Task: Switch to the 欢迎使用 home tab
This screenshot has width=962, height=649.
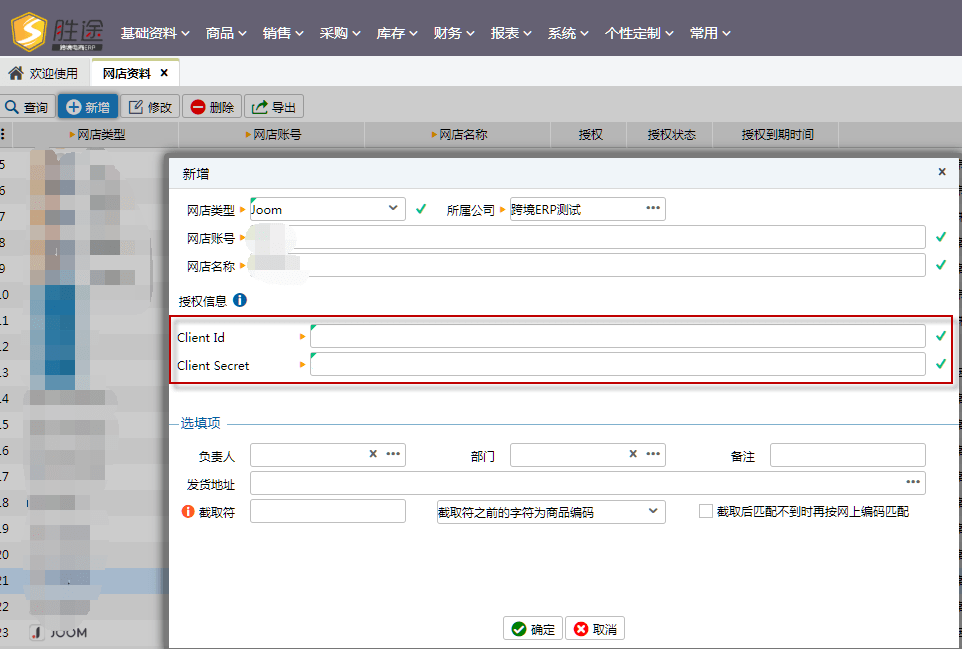Action: 43,73
